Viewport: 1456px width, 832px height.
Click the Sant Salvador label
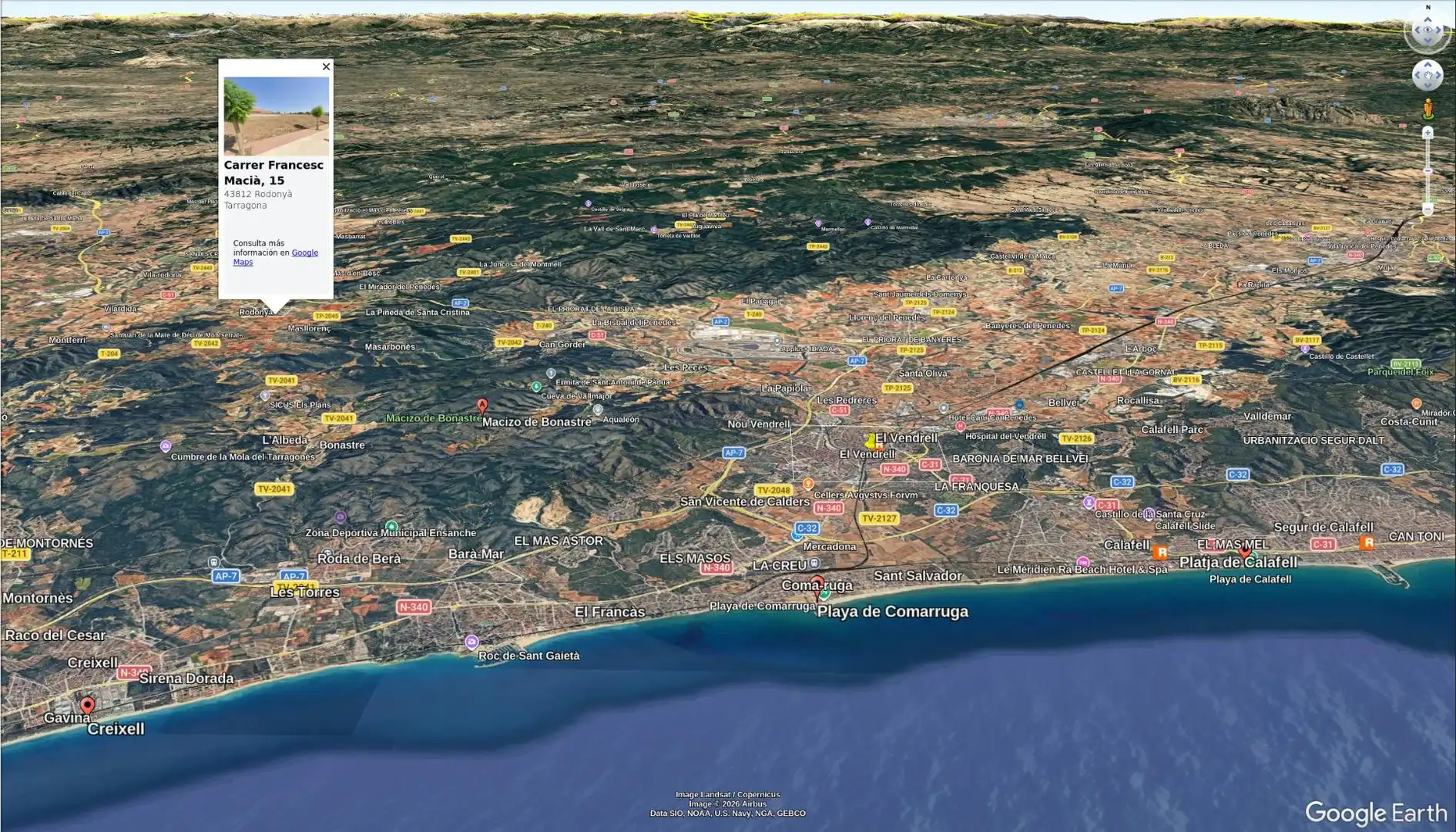point(918,575)
